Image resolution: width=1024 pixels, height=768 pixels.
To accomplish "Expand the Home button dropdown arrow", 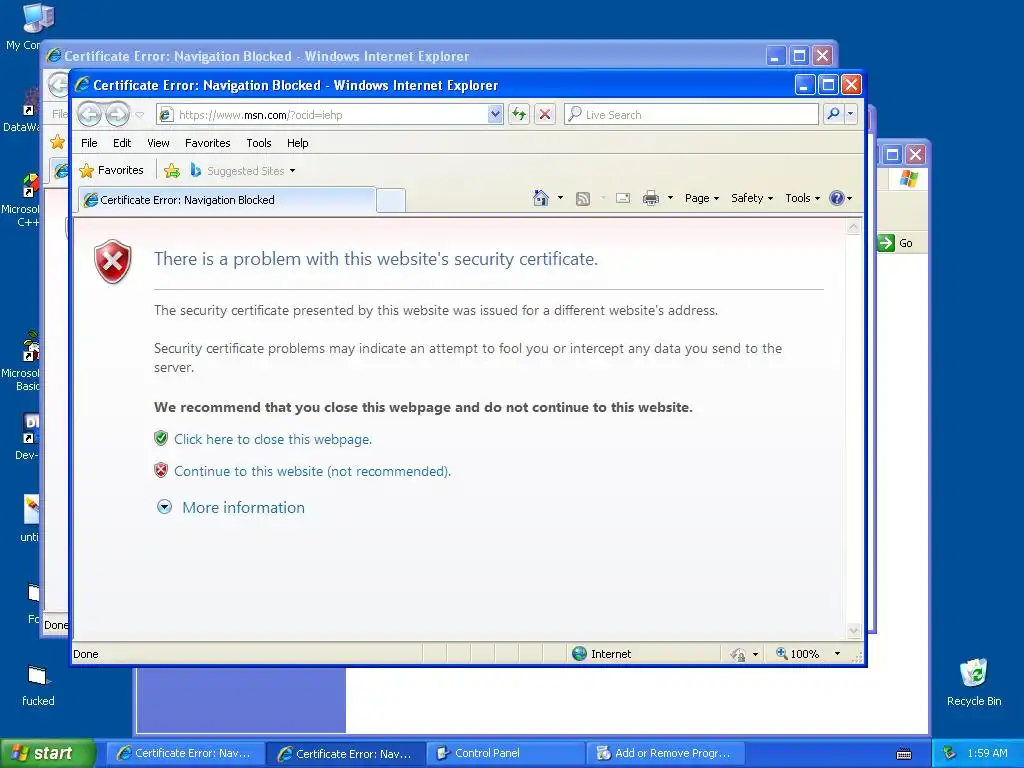I will click(x=560, y=198).
